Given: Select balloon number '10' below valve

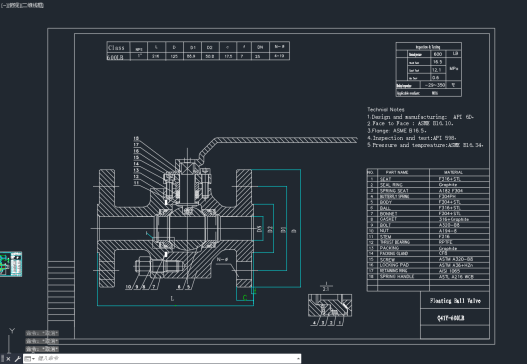Looking at the screenshot, I should [x=128, y=287].
